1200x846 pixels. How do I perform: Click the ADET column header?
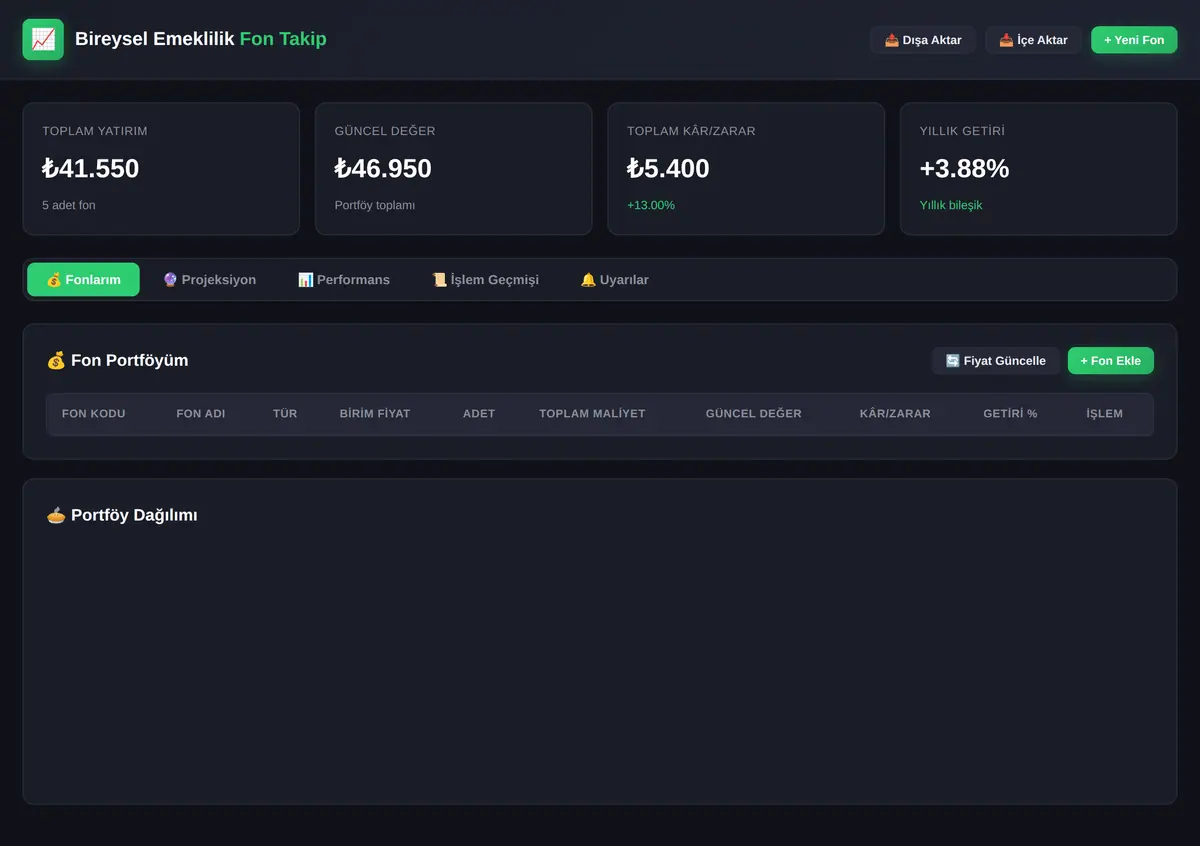point(479,413)
